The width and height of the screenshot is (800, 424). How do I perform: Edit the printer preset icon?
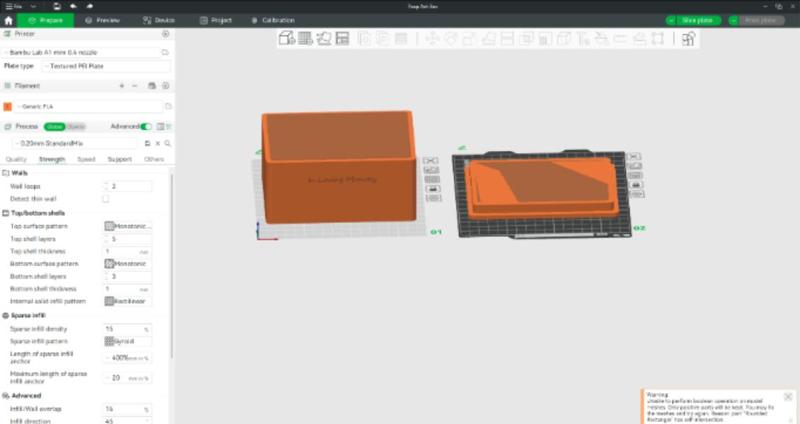tap(165, 52)
